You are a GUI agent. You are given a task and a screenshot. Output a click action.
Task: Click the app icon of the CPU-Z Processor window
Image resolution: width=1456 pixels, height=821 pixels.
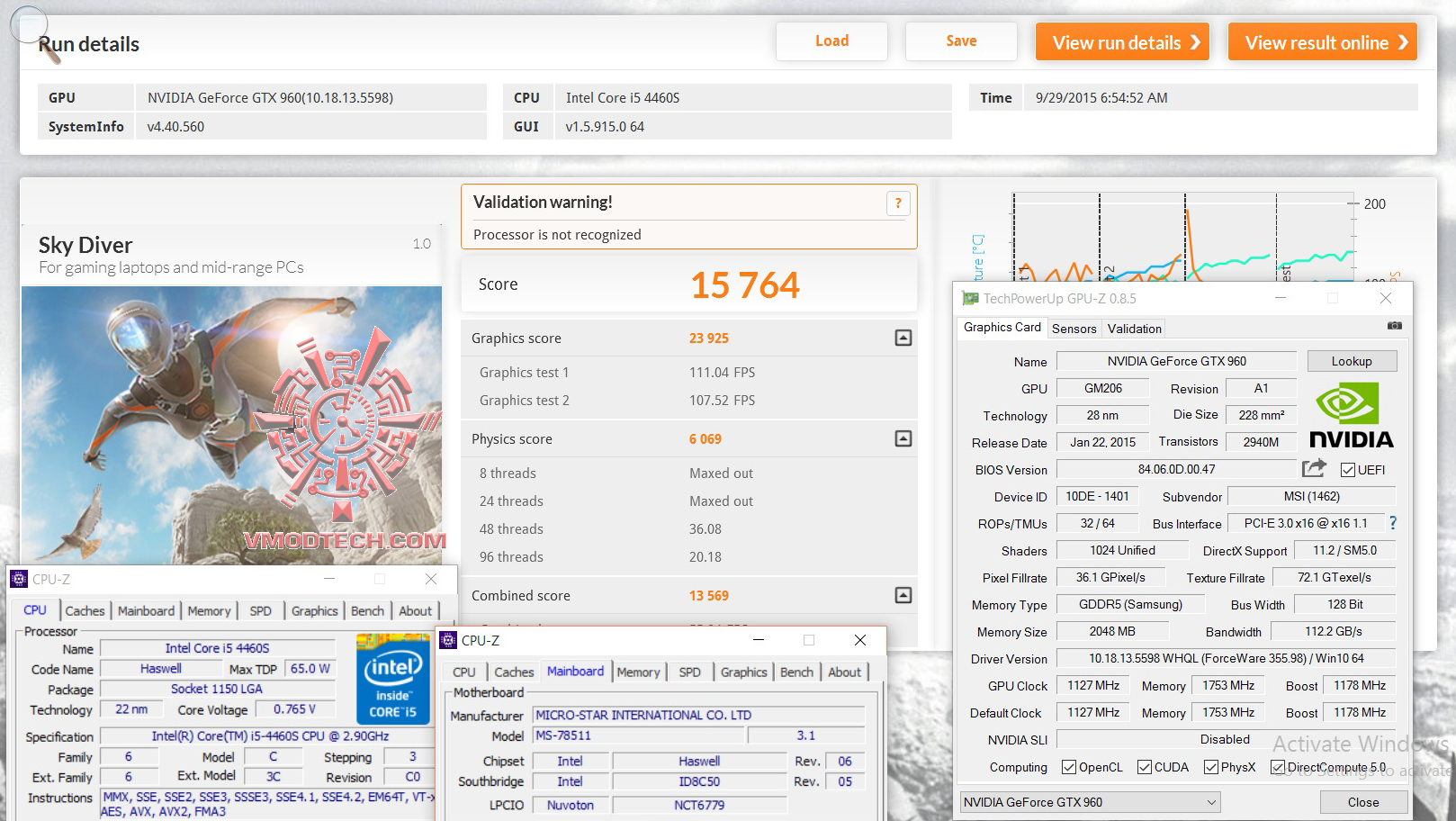coord(19,579)
